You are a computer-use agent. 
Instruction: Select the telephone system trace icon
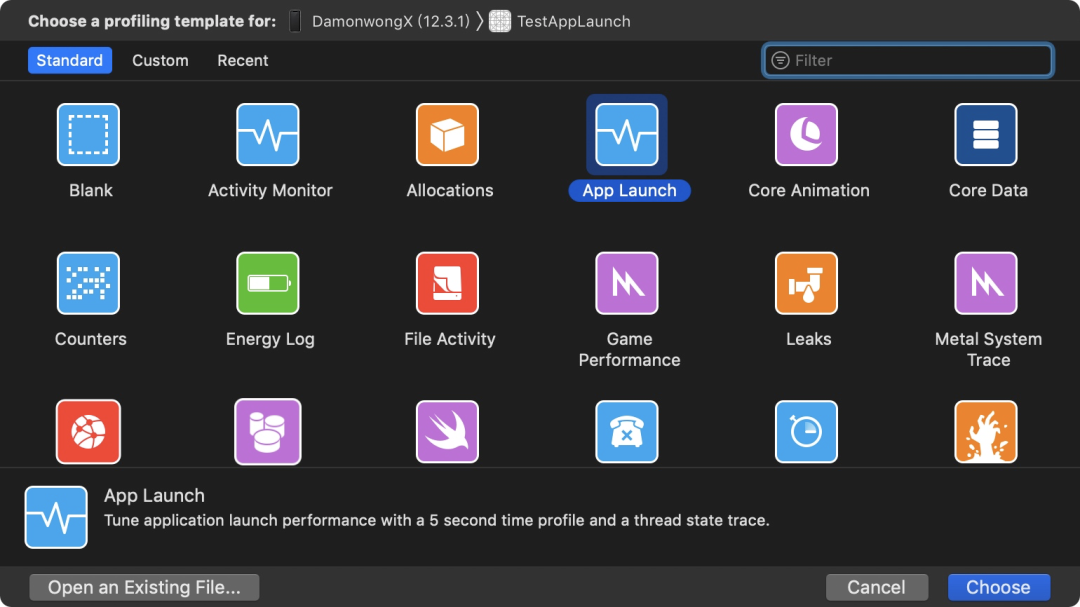pyautogui.click(x=627, y=431)
